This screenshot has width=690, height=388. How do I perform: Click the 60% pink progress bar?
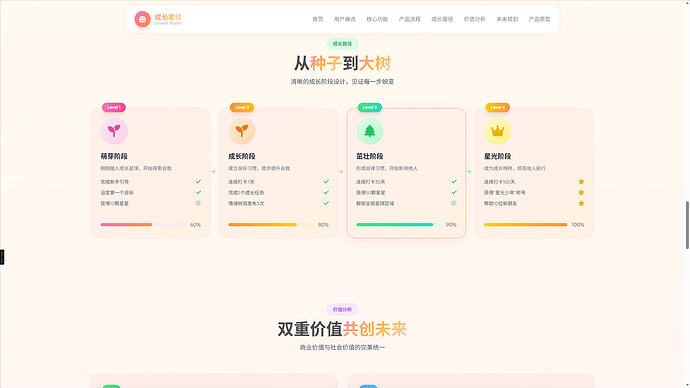point(143,225)
